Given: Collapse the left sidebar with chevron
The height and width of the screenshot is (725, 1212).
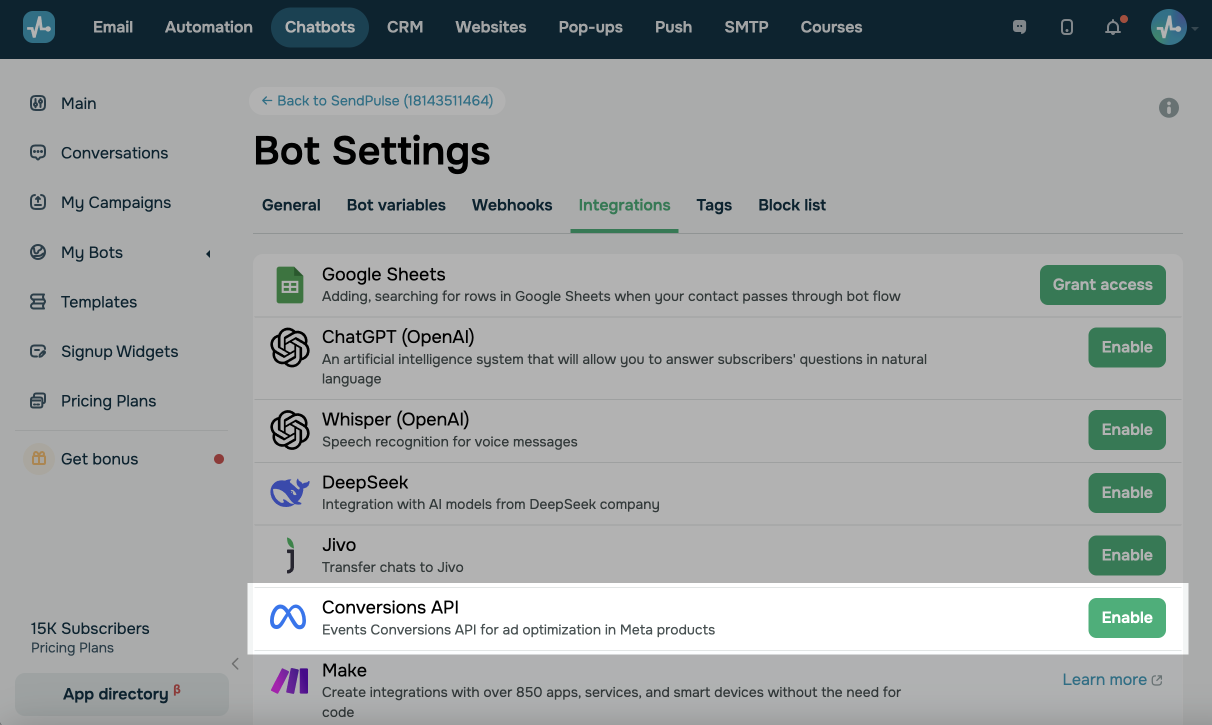Looking at the screenshot, I should [235, 663].
